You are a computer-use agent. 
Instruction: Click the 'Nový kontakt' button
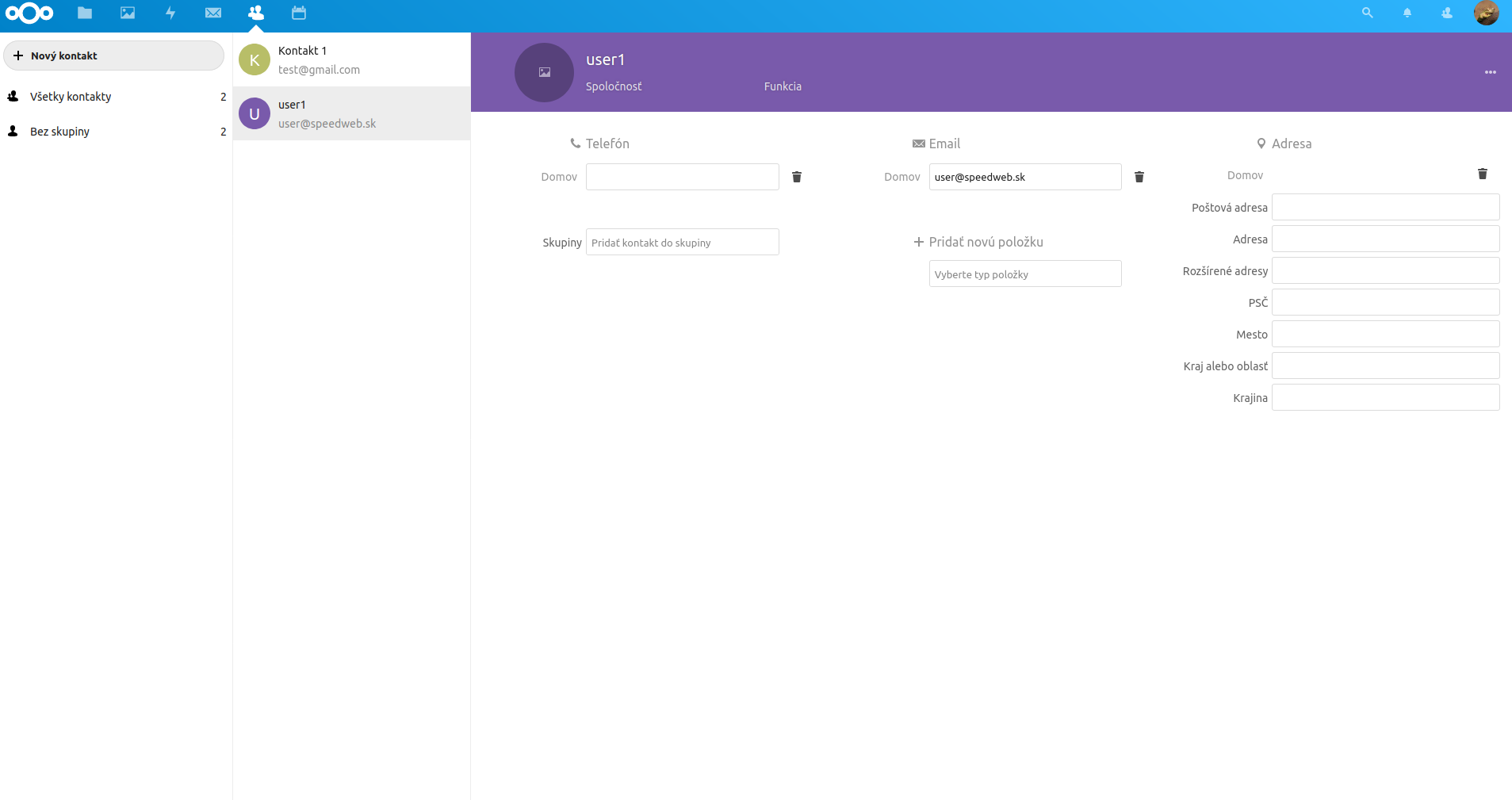point(114,56)
